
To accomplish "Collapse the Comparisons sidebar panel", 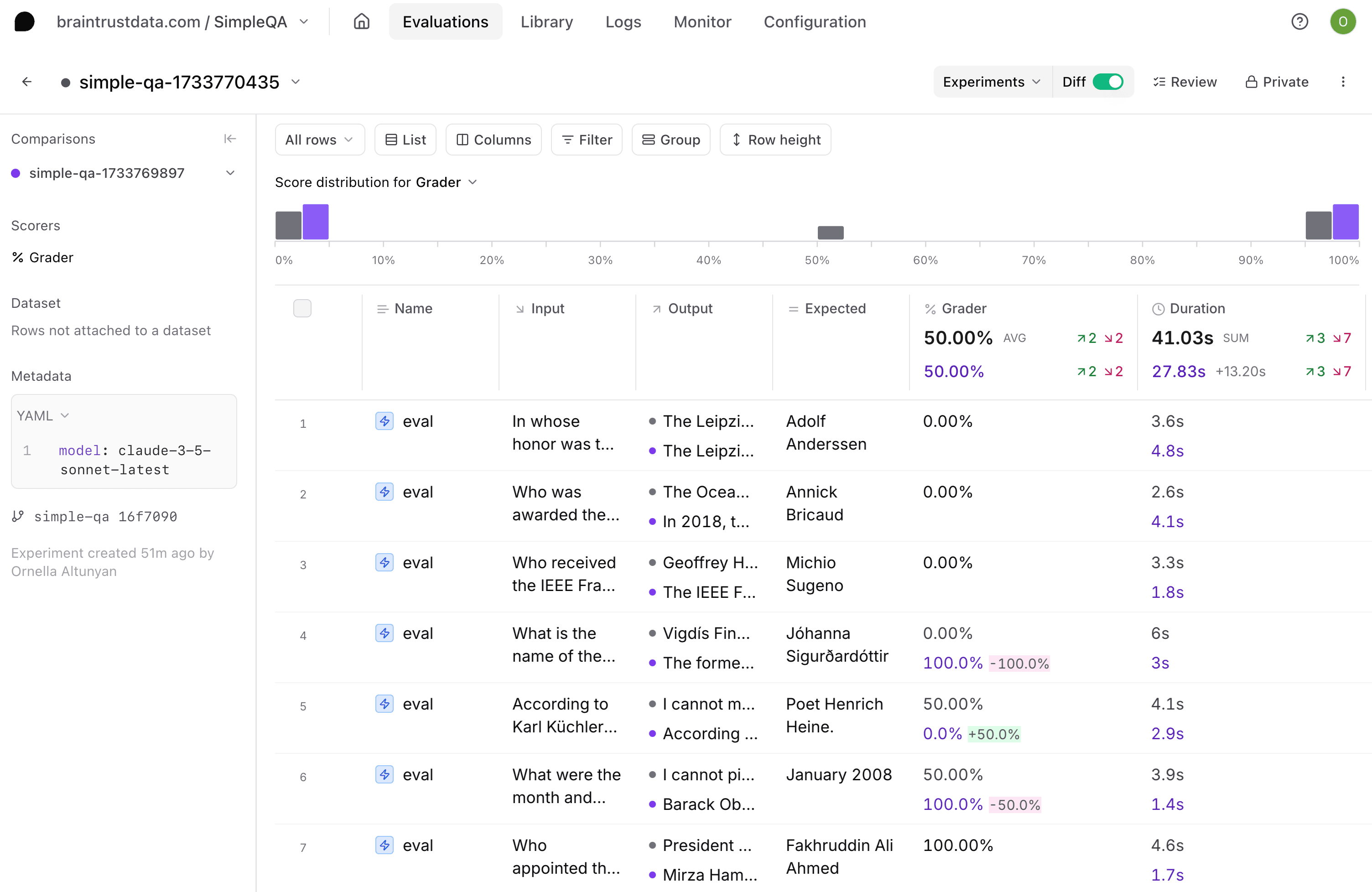I will tap(229, 139).
